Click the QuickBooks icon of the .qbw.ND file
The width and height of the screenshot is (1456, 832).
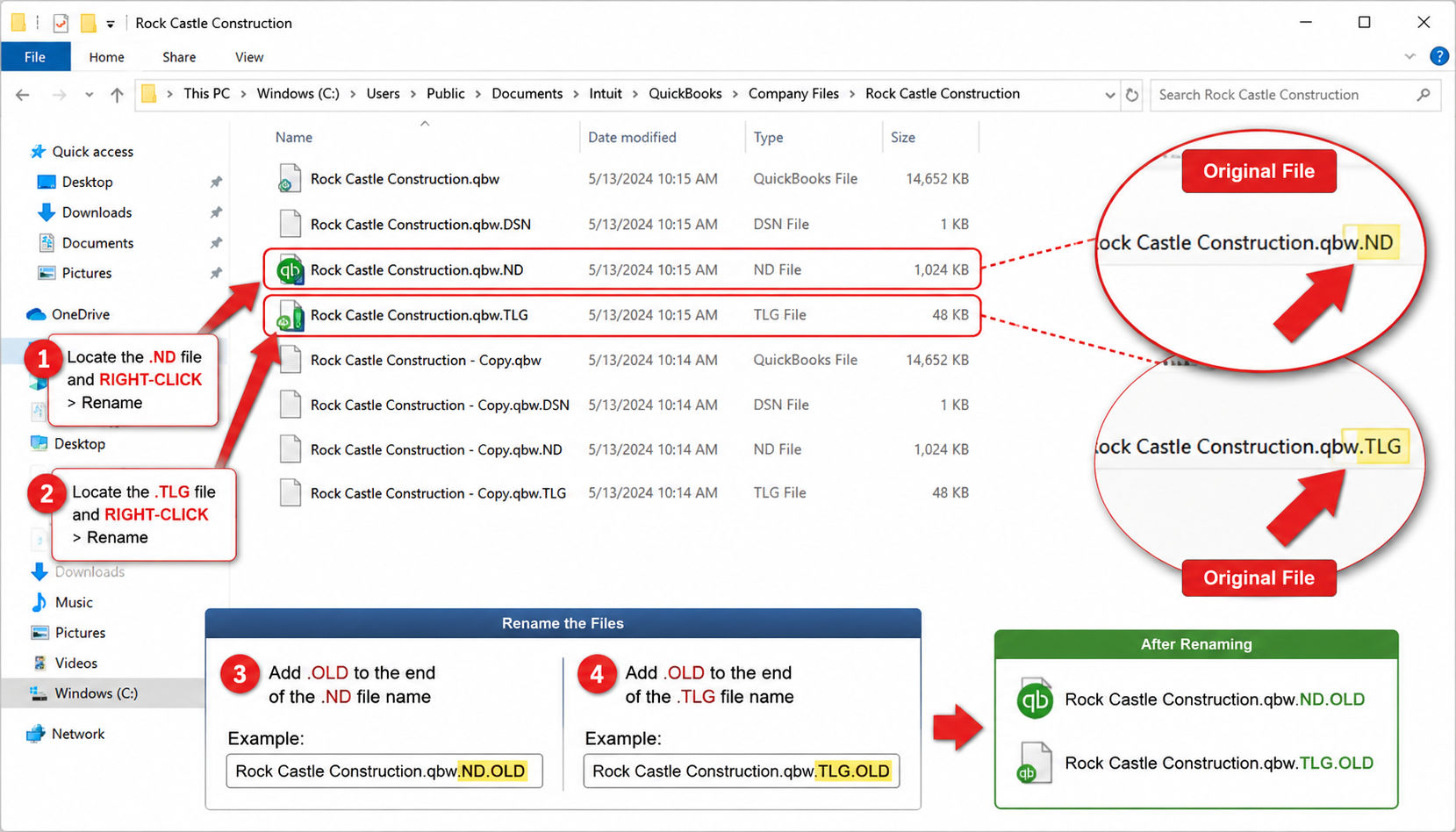290,270
